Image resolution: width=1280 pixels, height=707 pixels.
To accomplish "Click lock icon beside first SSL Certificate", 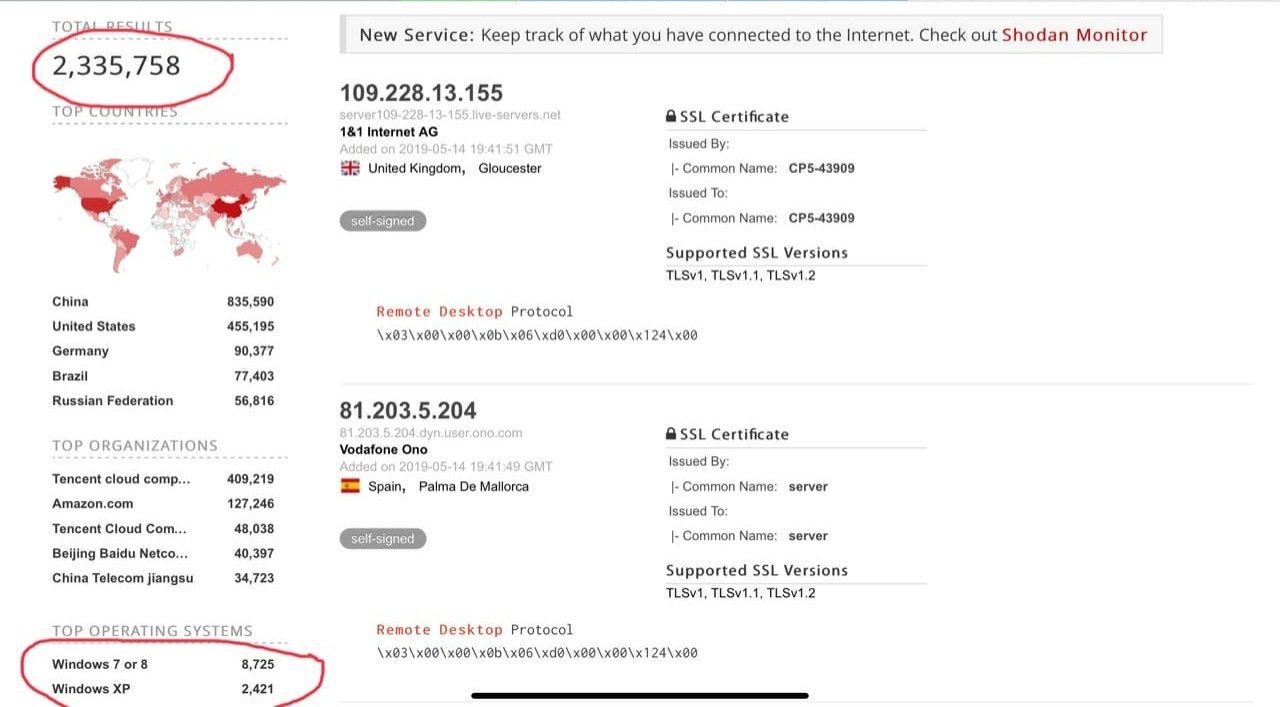I will click(x=671, y=117).
